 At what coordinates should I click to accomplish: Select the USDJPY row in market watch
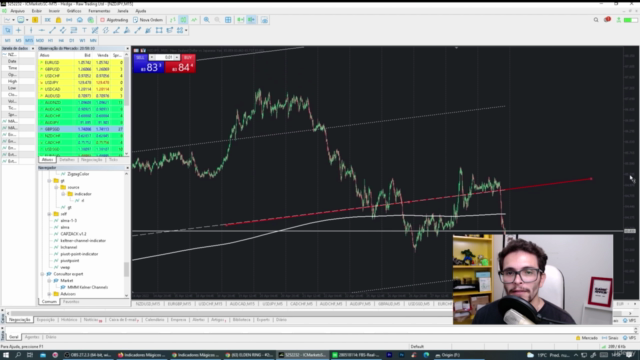(81, 82)
